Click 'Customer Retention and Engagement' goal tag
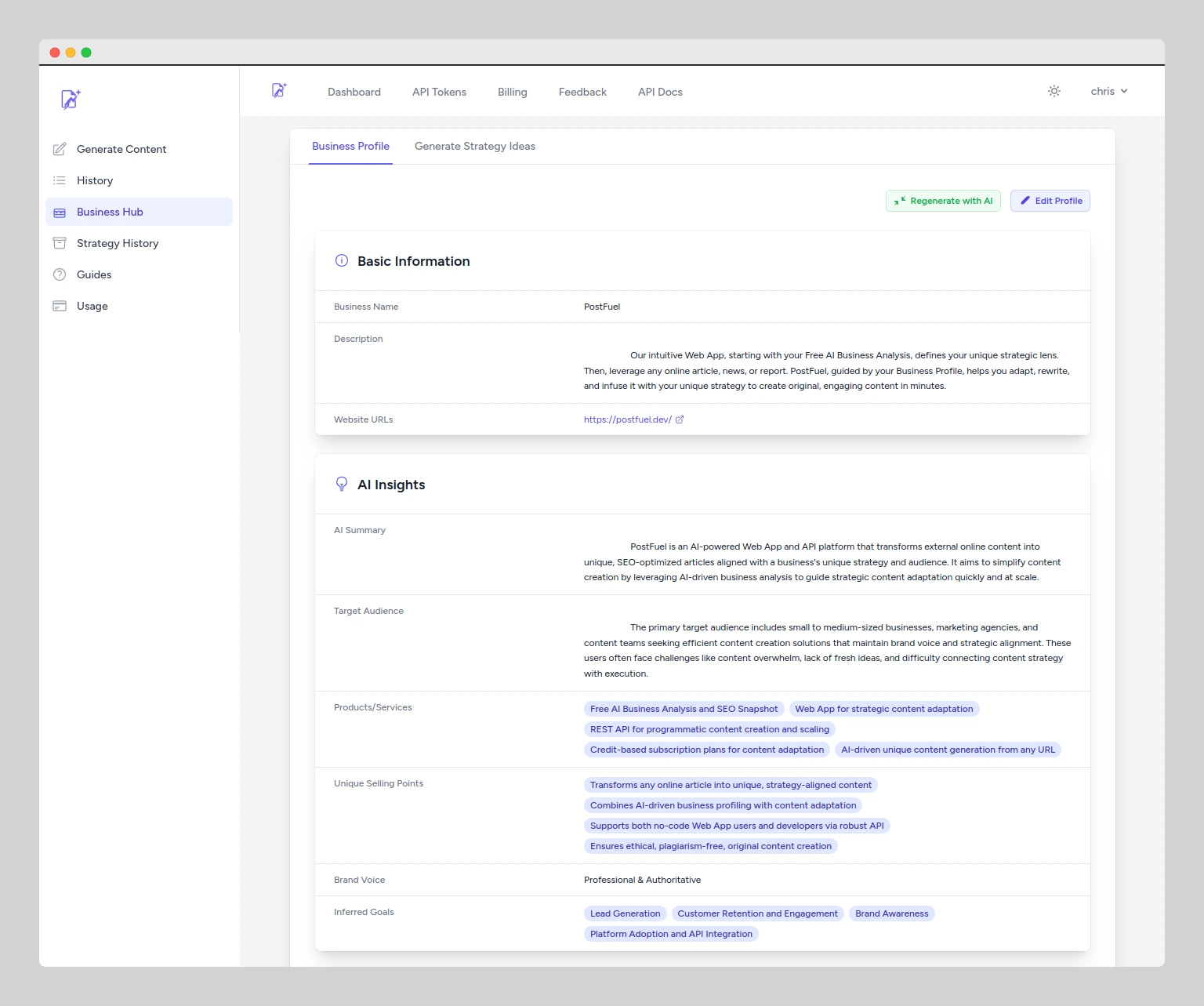This screenshot has height=1006, width=1204. pyautogui.click(x=758, y=913)
